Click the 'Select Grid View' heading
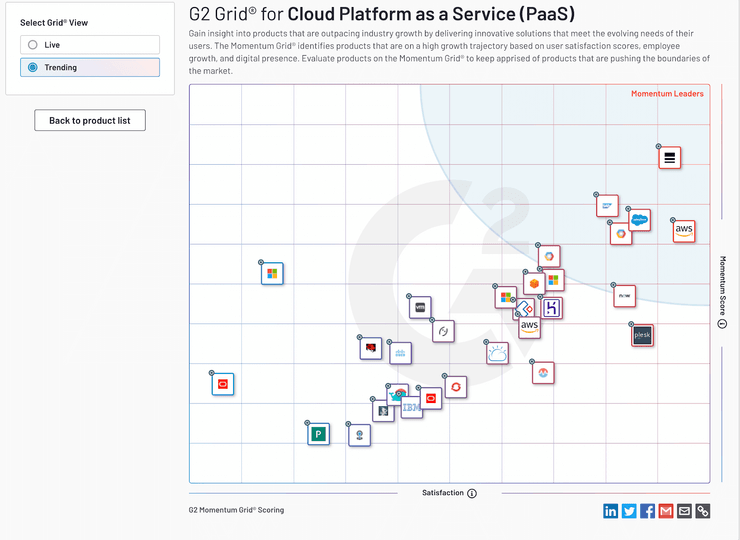Viewport: 740px width, 540px height. (x=54, y=23)
